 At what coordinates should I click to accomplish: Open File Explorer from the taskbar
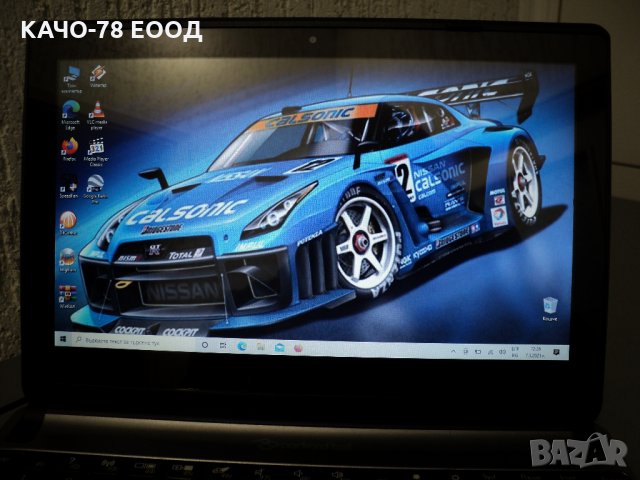[260, 347]
